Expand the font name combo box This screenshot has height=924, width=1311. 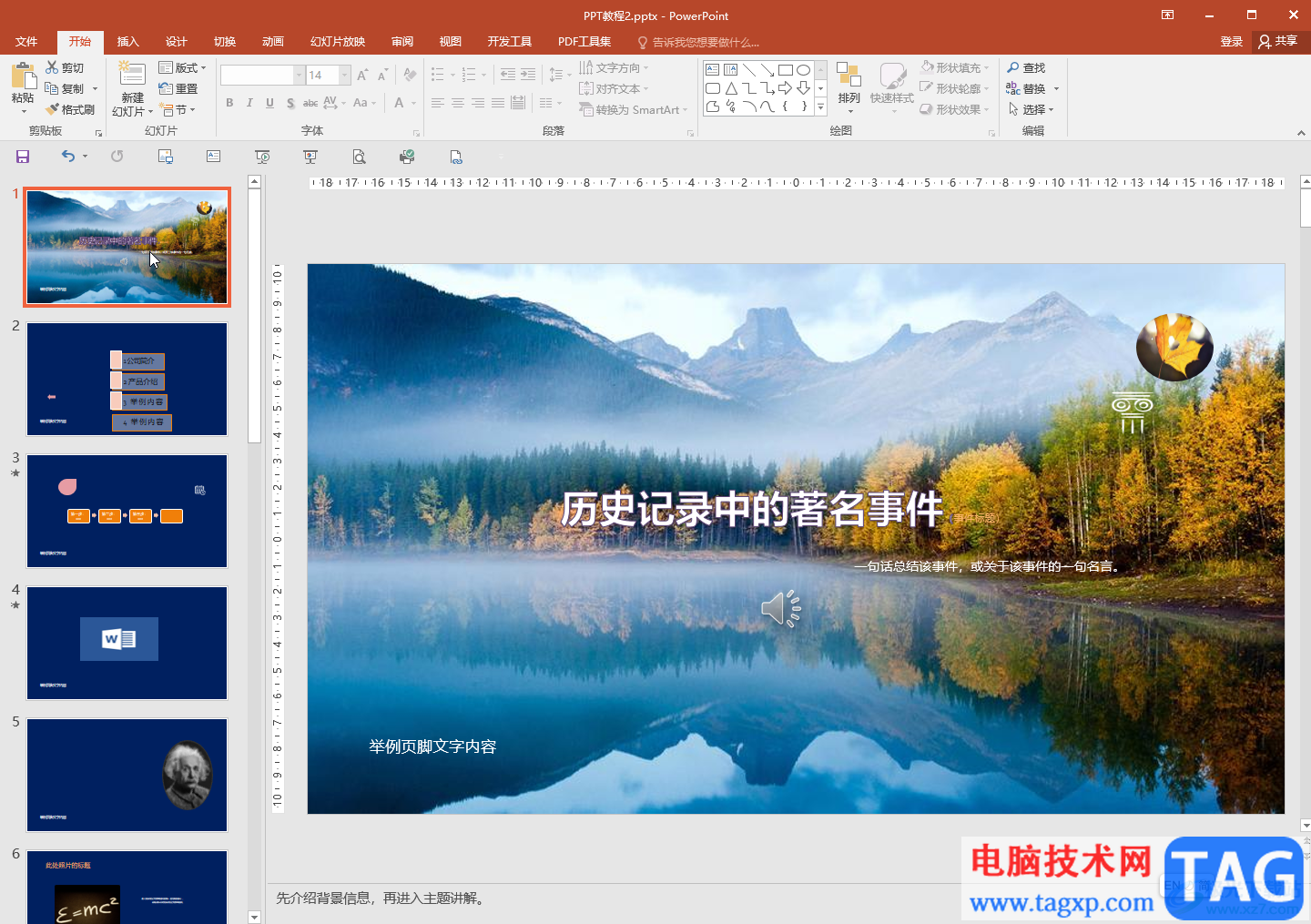click(299, 75)
